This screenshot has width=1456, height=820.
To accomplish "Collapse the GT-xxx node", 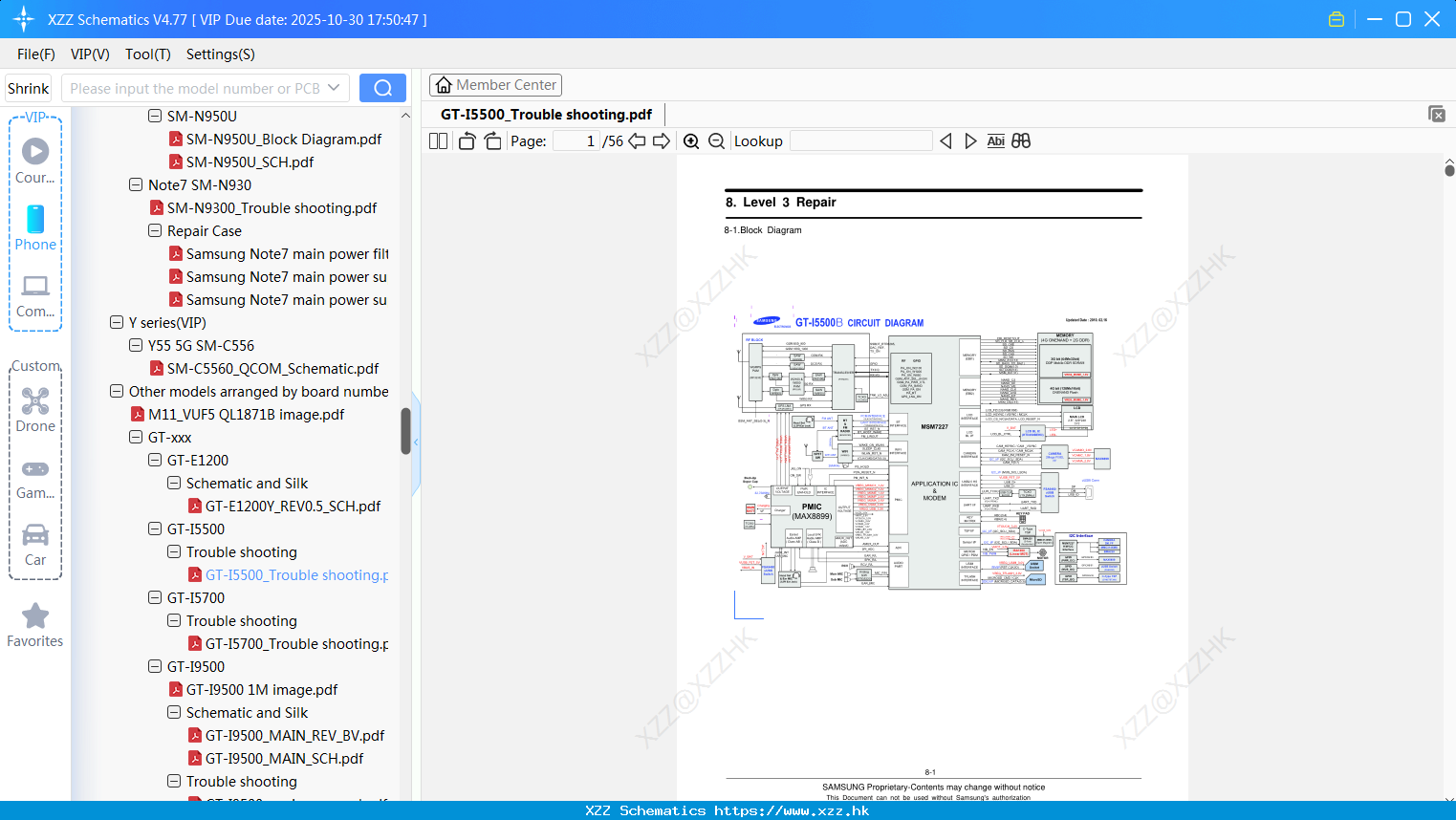I will (136, 437).
